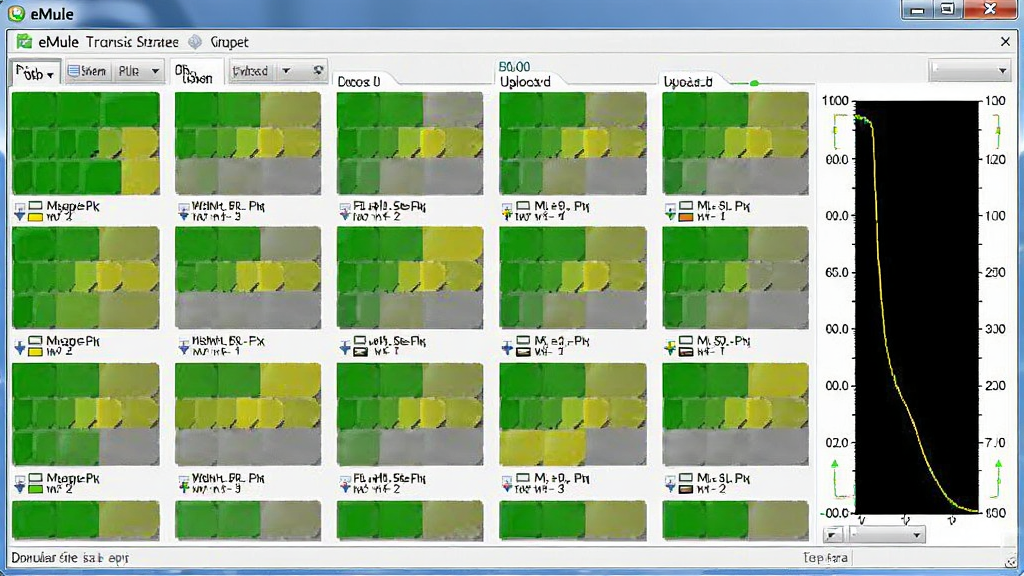Toggle checkbox of first-row first-column item
This screenshot has height=576, width=1024.
(x=35, y=206)
